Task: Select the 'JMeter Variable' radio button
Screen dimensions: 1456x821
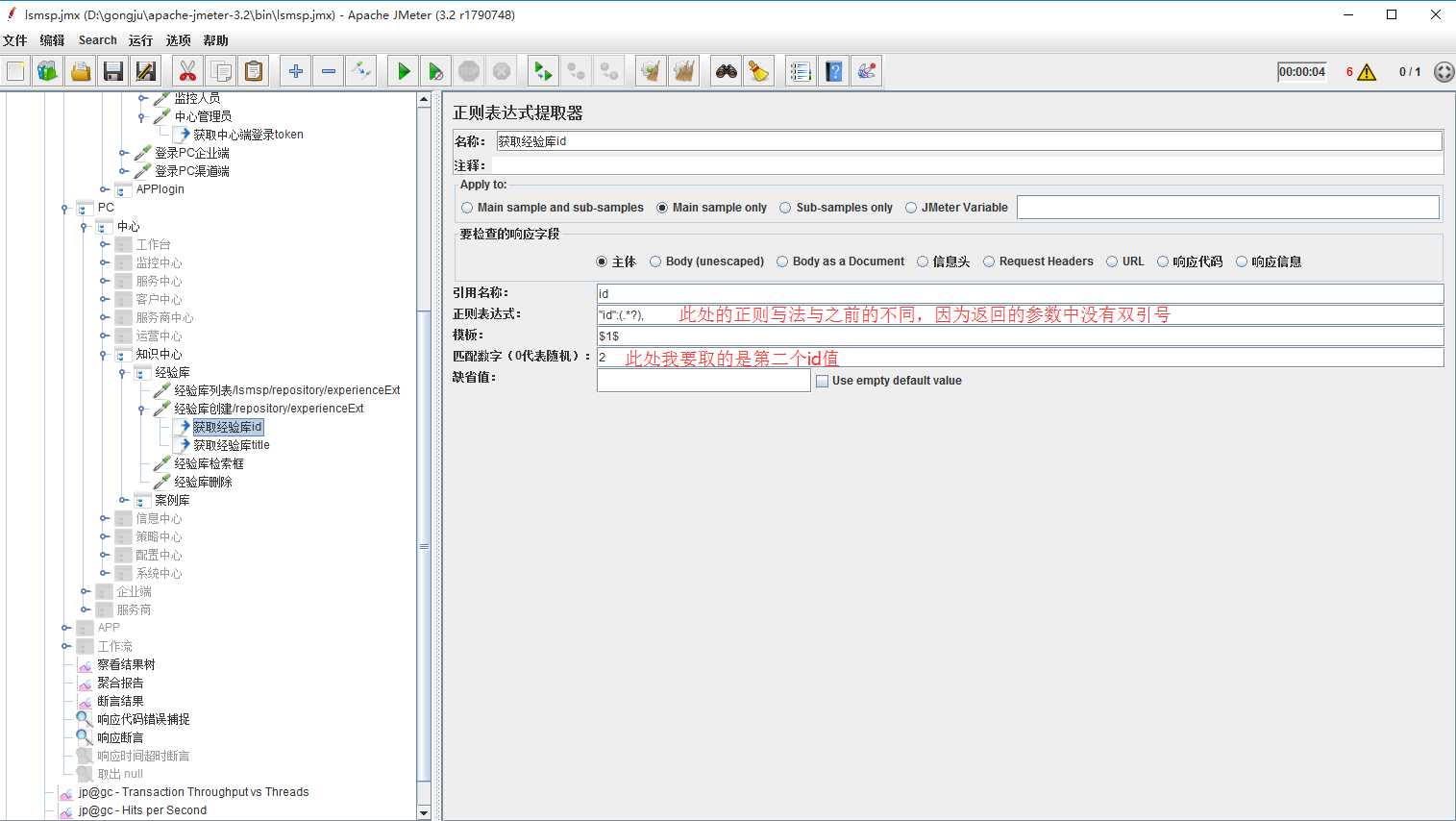Action: tap(956, 208)
